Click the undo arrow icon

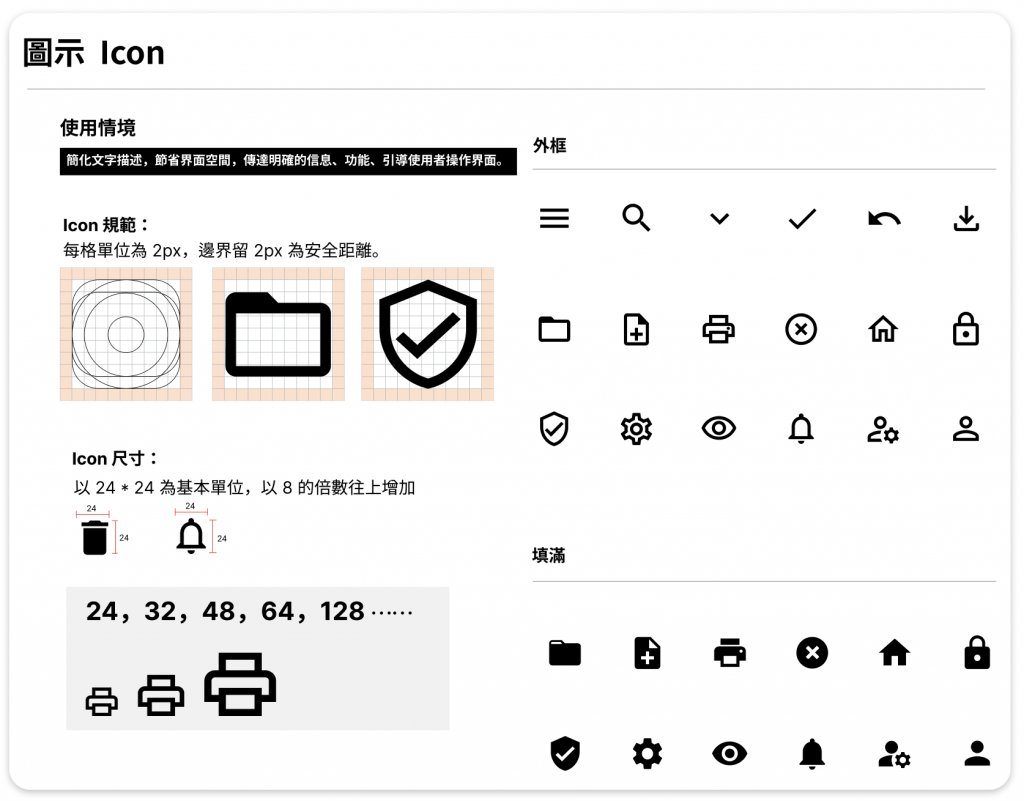(x=884, y=219)
